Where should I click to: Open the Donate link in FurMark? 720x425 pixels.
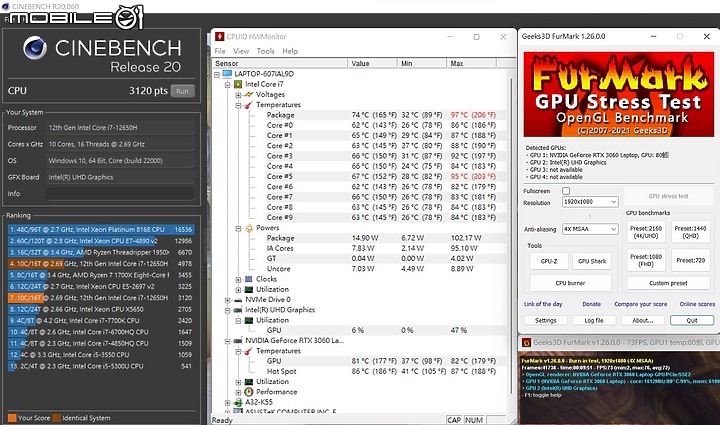(x=591, y=304)
